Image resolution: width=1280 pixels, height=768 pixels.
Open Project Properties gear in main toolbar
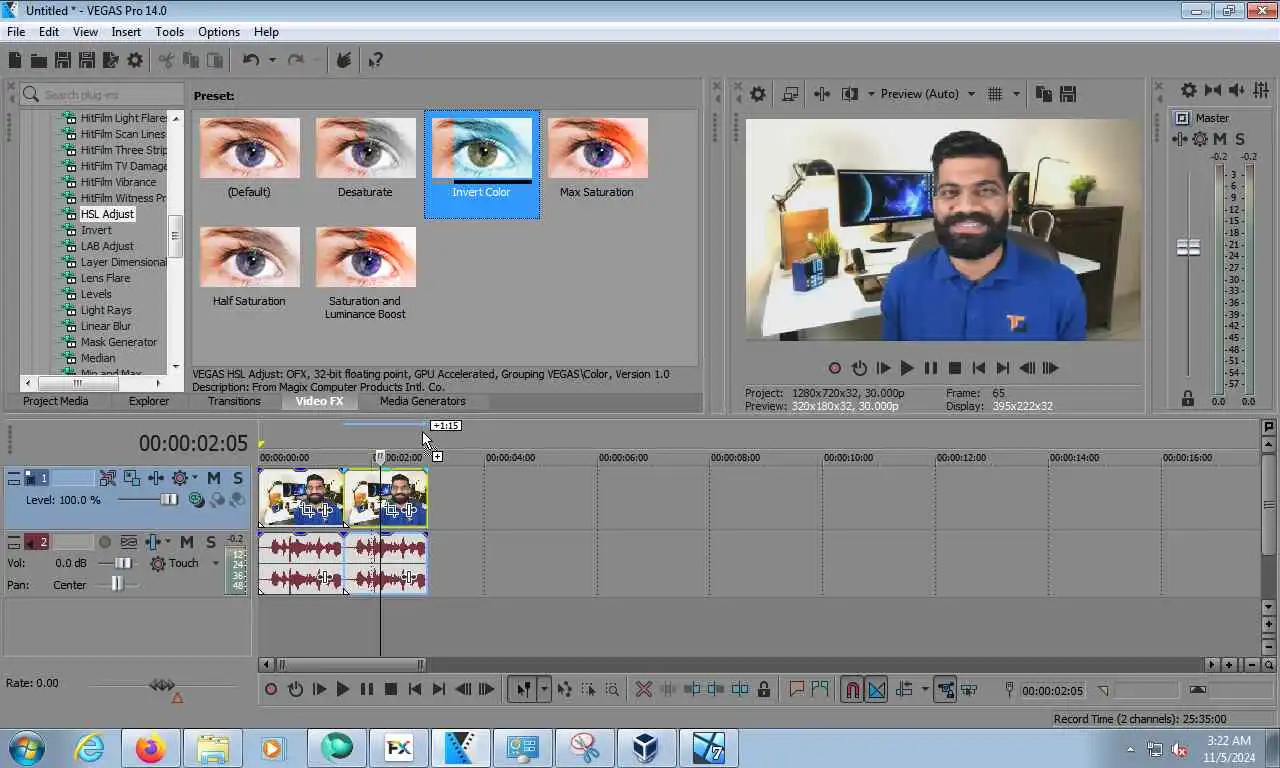pos(135,61)
